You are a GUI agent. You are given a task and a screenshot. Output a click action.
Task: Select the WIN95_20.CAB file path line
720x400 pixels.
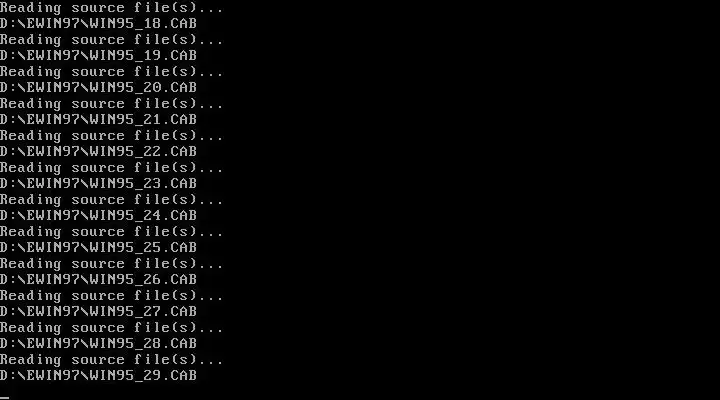pos(98,87)
